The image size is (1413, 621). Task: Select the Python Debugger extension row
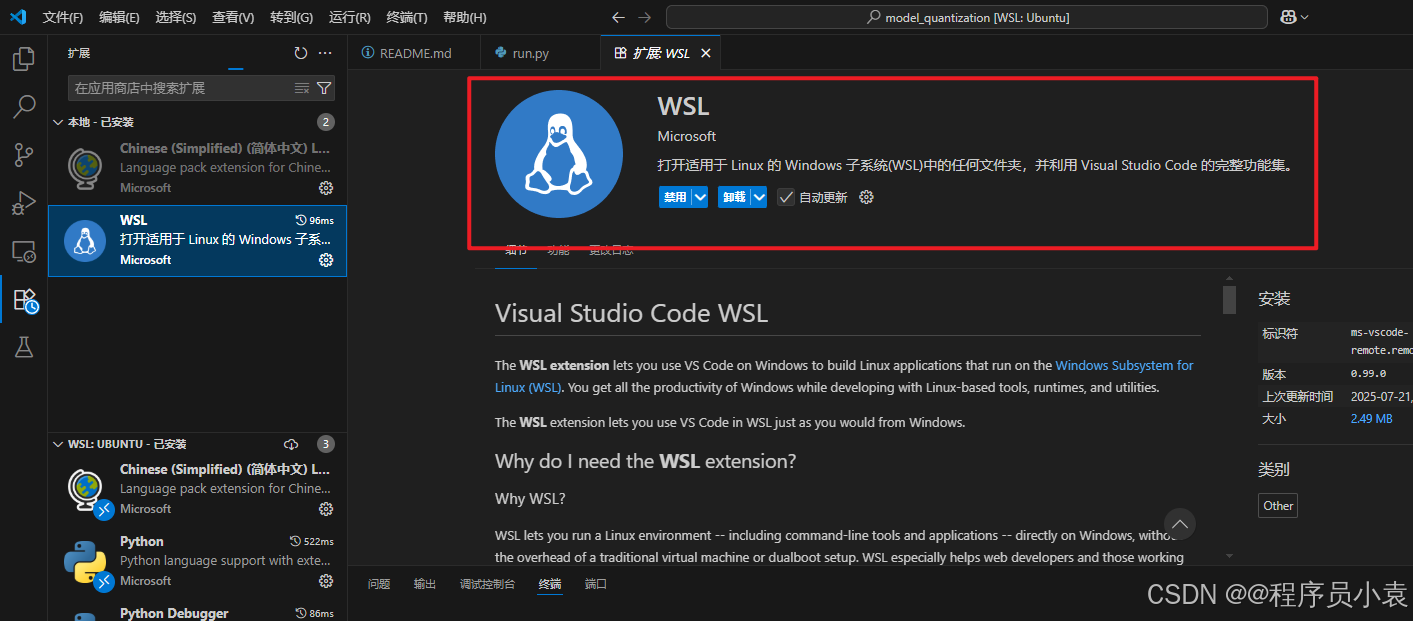[198, 611]
